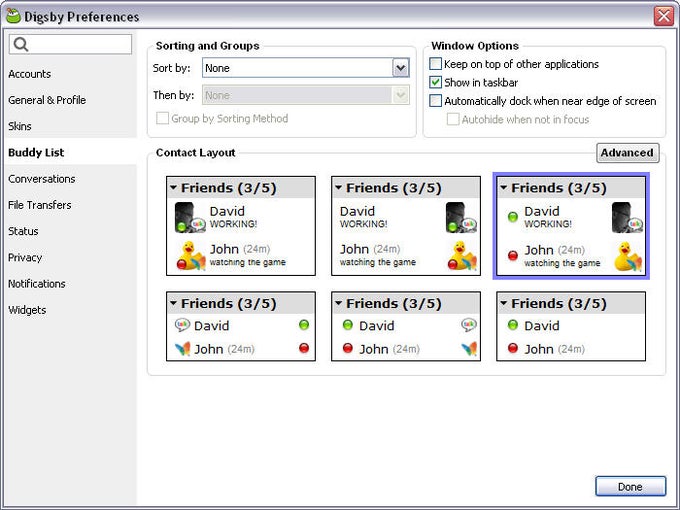Click the preferences search field

(x=70, y=44)
